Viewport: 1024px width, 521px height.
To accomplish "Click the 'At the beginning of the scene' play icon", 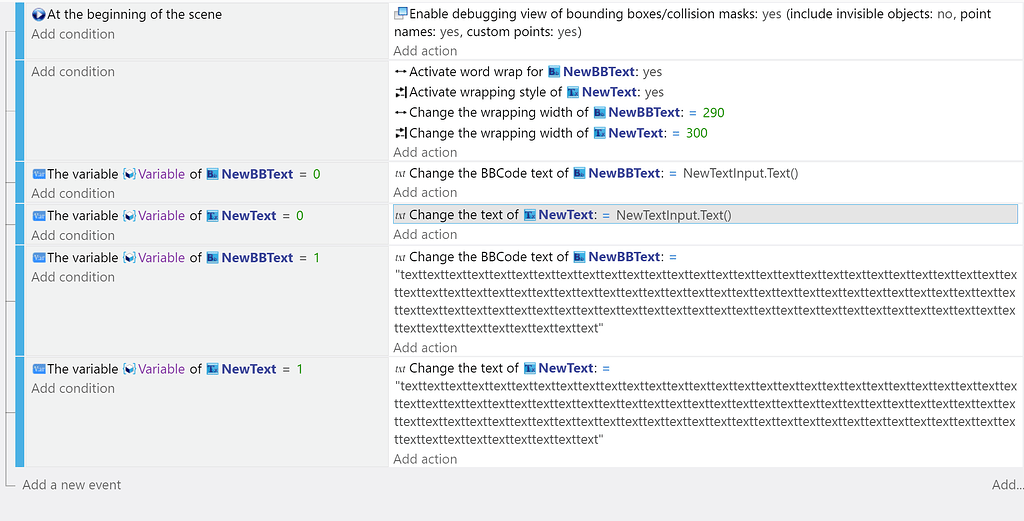I will point(39,14).
